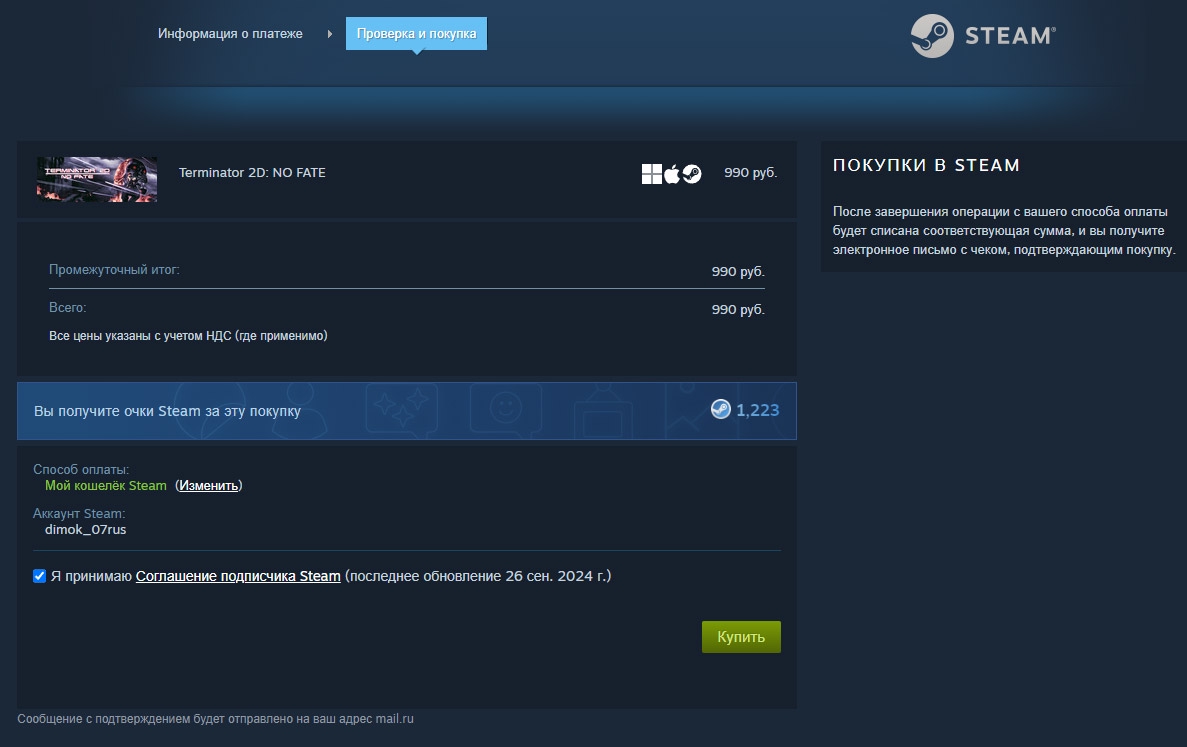Click the Всего total label

(x=67, y=307)
